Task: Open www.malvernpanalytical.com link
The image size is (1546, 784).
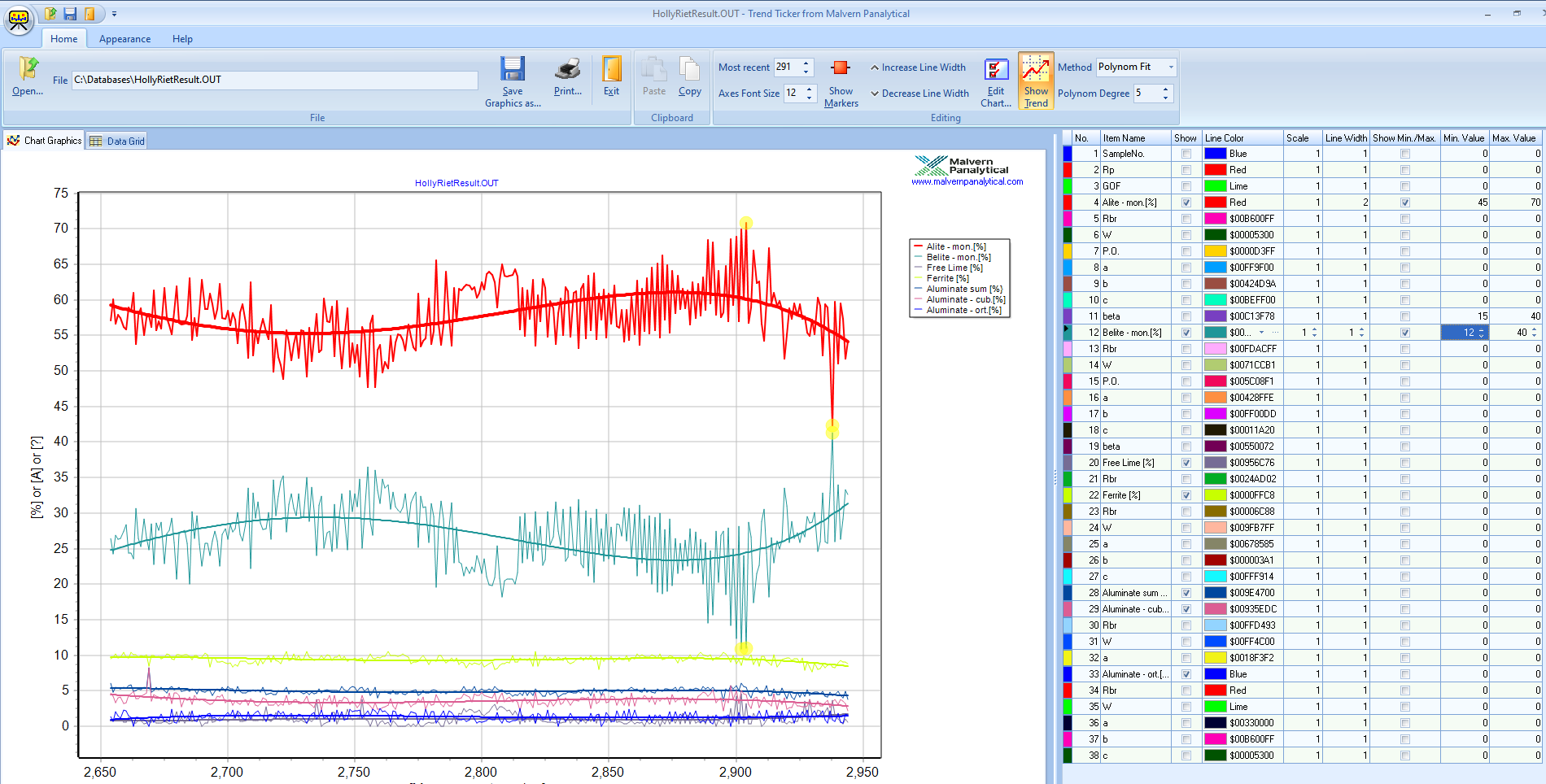Action: pyautogui.click(x=967, y=181)
